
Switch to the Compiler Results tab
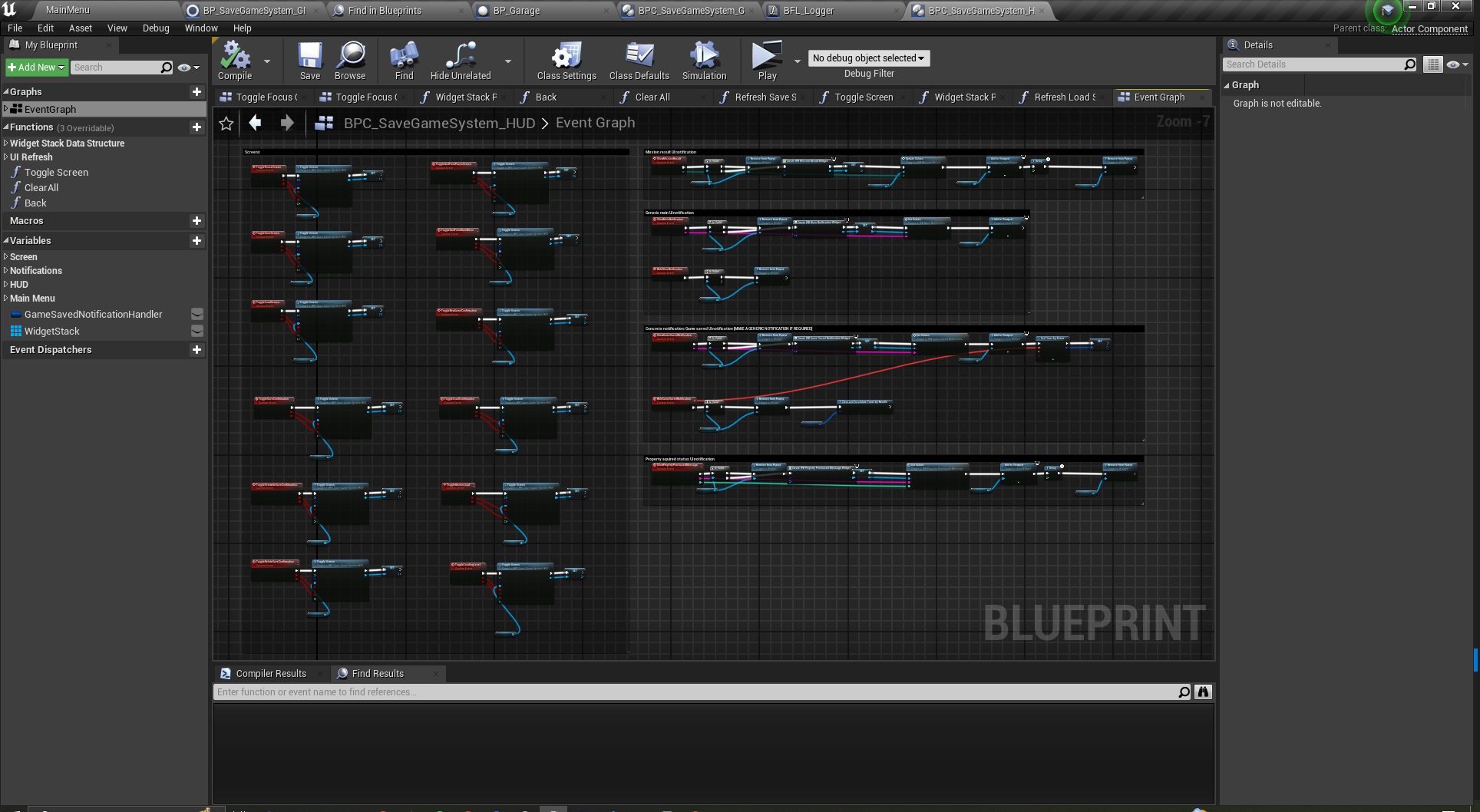coord(271,674)
